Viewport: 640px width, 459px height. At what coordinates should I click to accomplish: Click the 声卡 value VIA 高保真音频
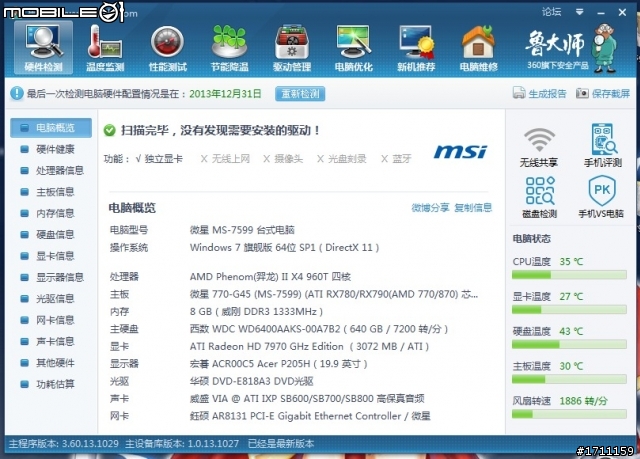click(307, 399)
